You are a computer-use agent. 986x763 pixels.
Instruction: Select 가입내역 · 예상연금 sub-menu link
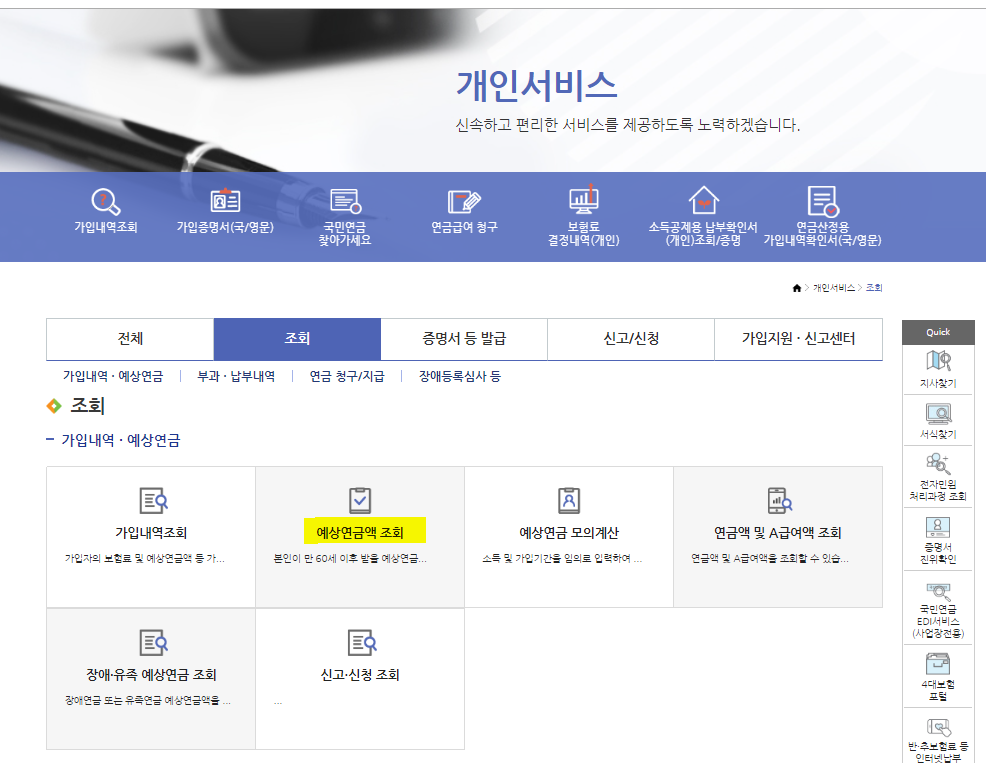(x=113, y=376)
